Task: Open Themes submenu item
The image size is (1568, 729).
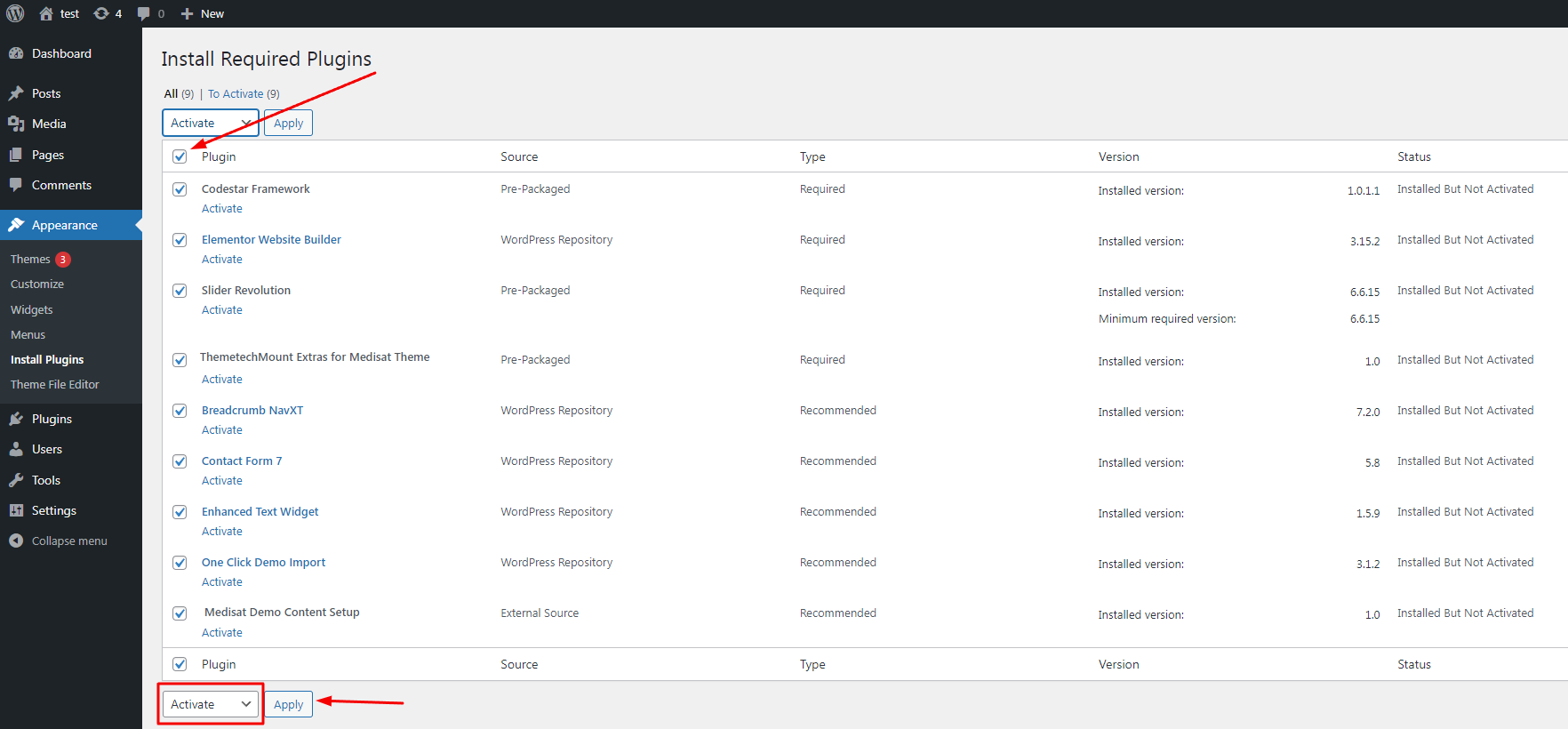Action: (30, 260)
